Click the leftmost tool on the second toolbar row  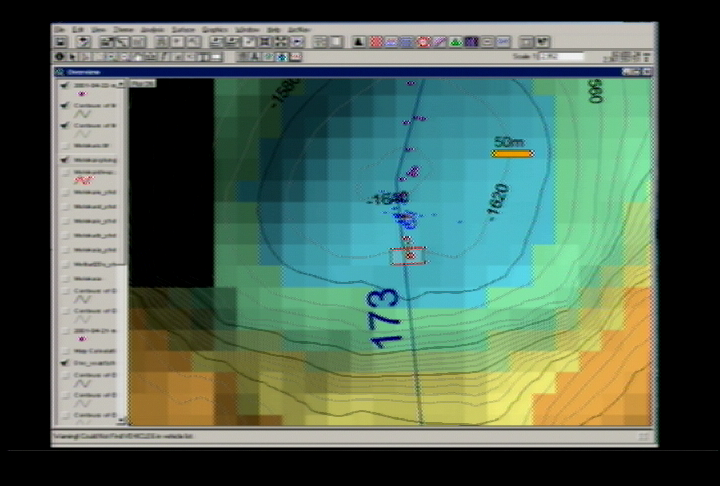pos(60,56)
